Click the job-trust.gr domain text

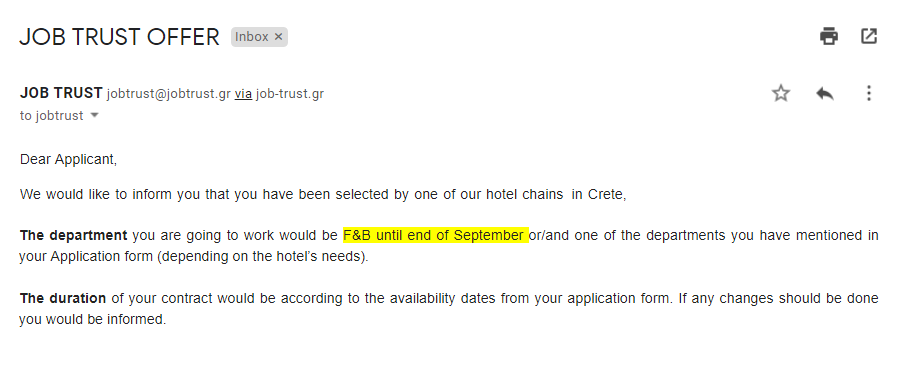(x=290, y=94)
